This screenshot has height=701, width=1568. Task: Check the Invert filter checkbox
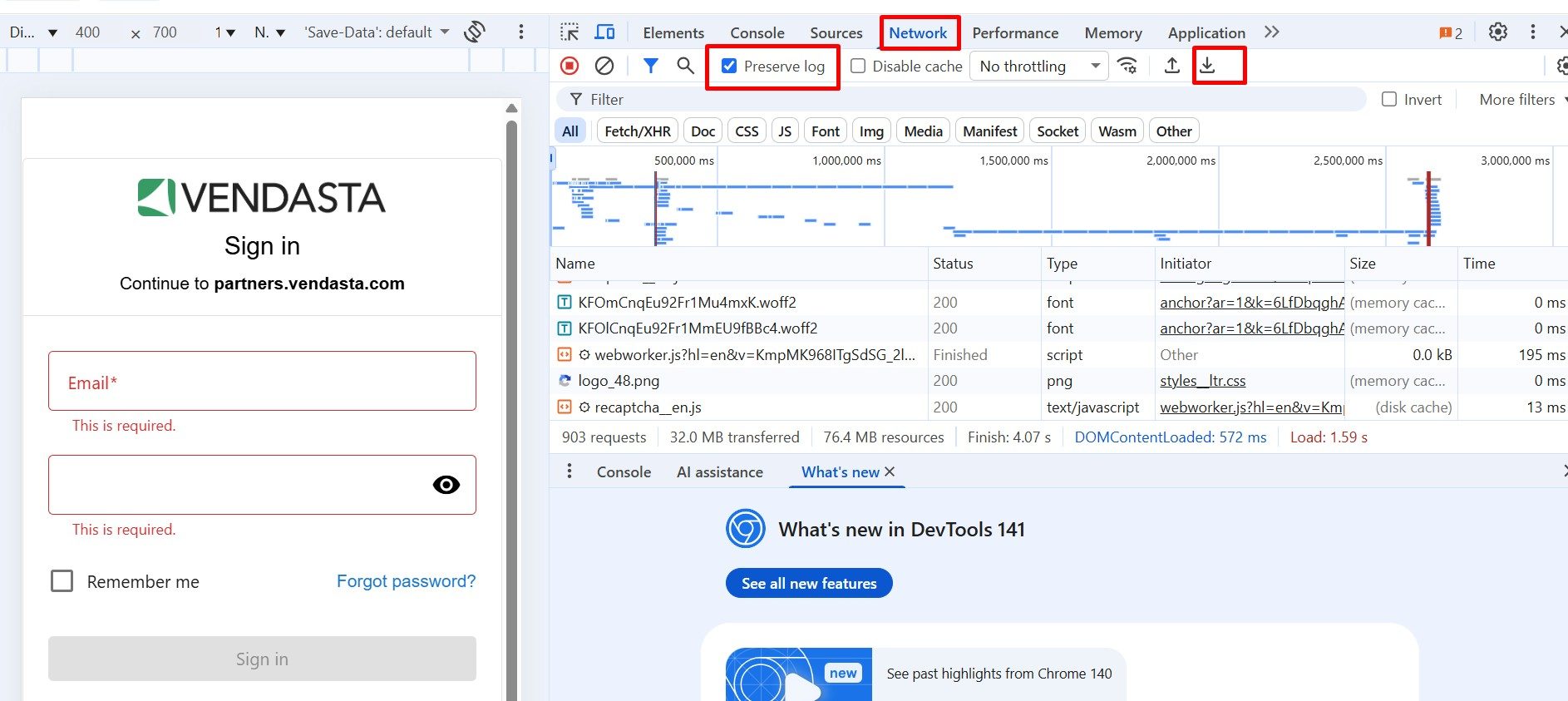[1389, 99]
